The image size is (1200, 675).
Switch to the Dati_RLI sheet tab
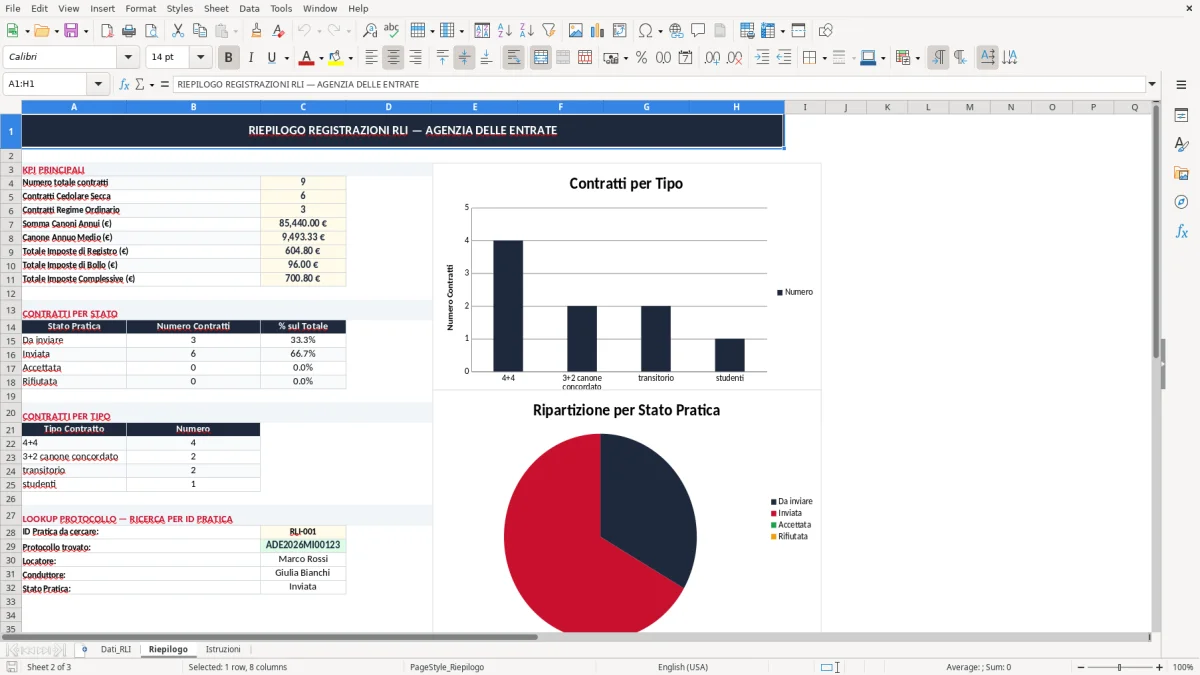tap(116, 649)
